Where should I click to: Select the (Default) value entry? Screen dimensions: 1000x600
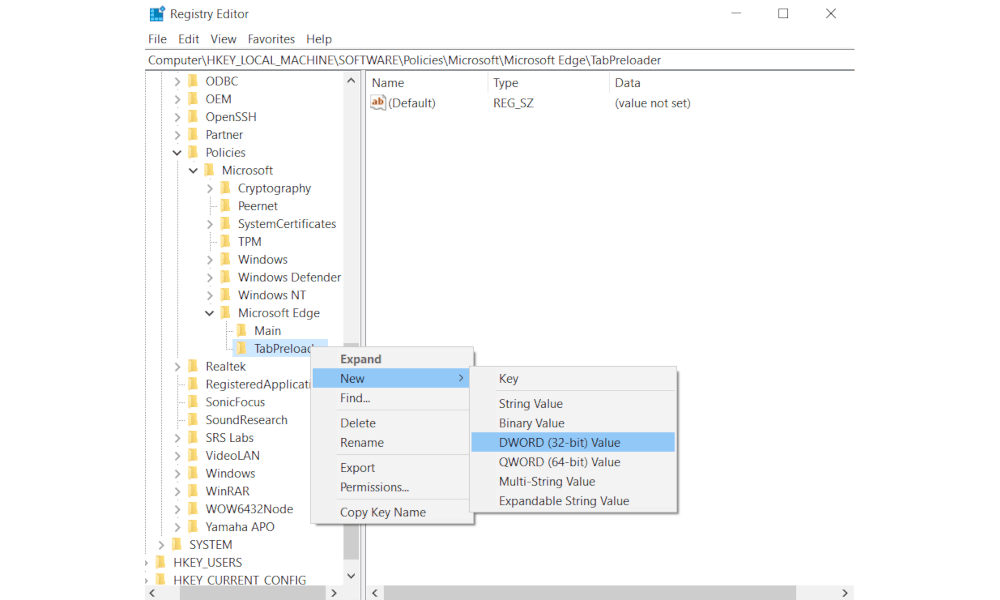[411, 103]
